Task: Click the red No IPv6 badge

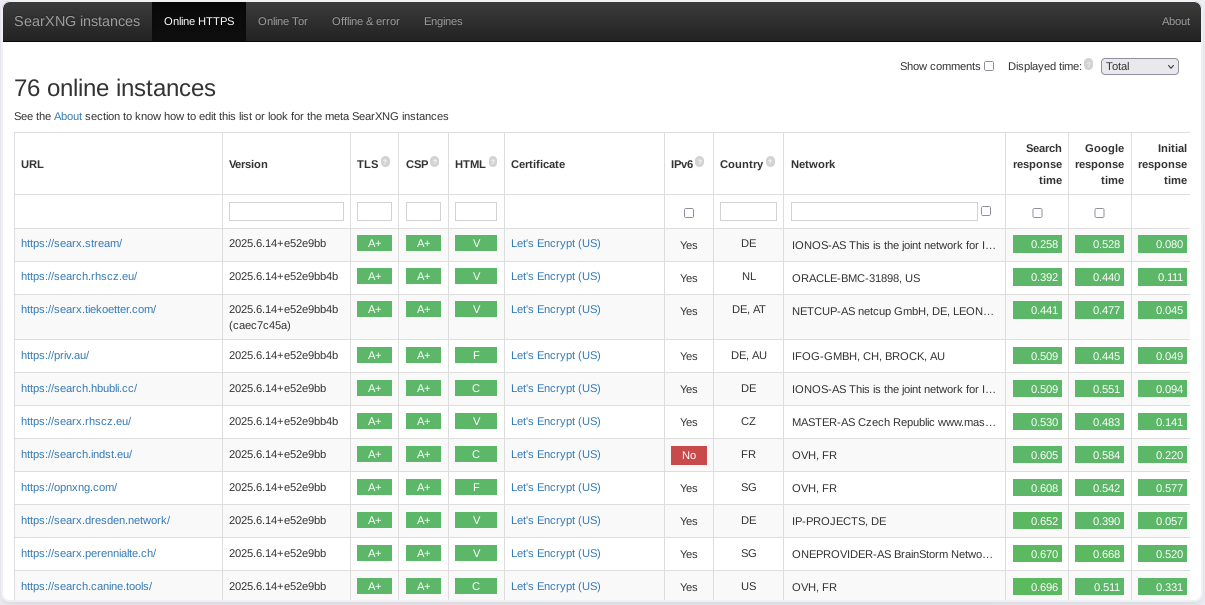Action: click(x=688, y=455)
